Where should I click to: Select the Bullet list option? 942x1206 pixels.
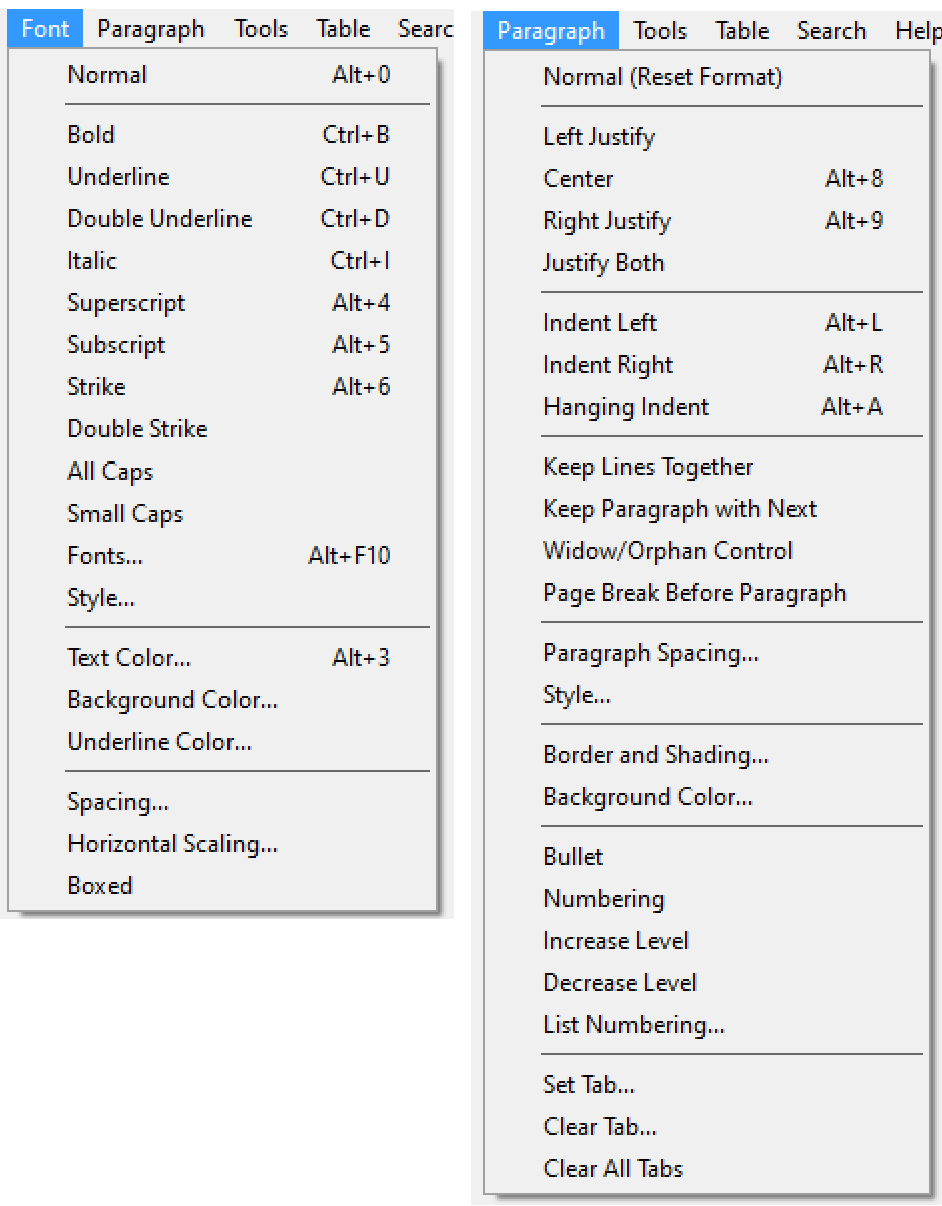[x=573, y=857]
